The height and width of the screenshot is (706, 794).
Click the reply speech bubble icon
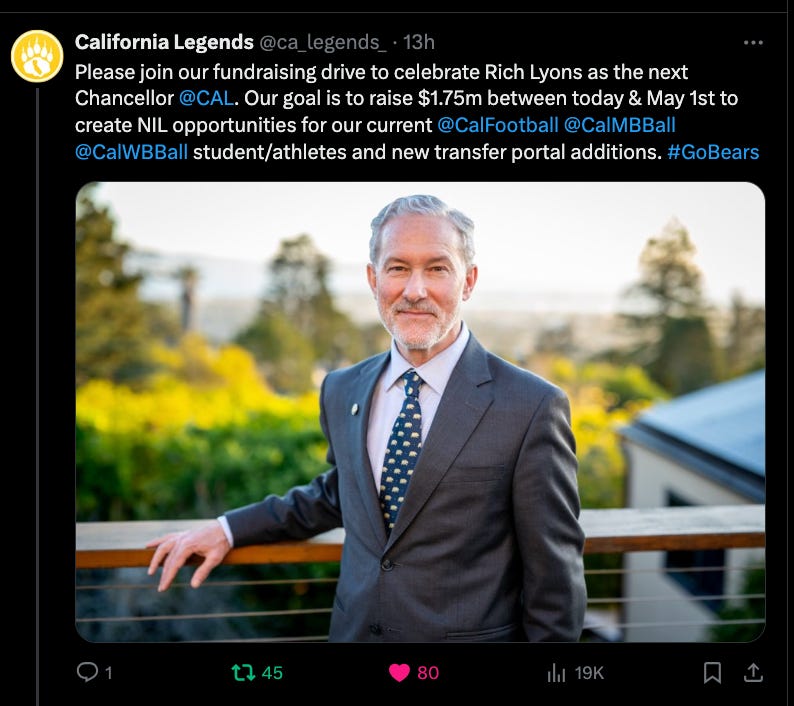click(x=87, y=673)
